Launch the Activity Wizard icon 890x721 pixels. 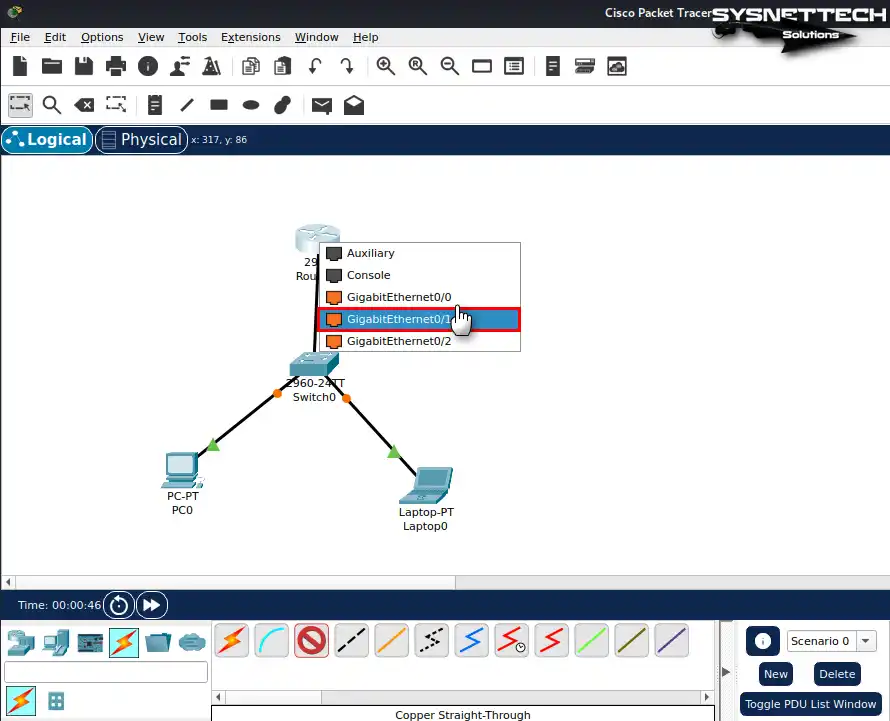coord(180,66)
